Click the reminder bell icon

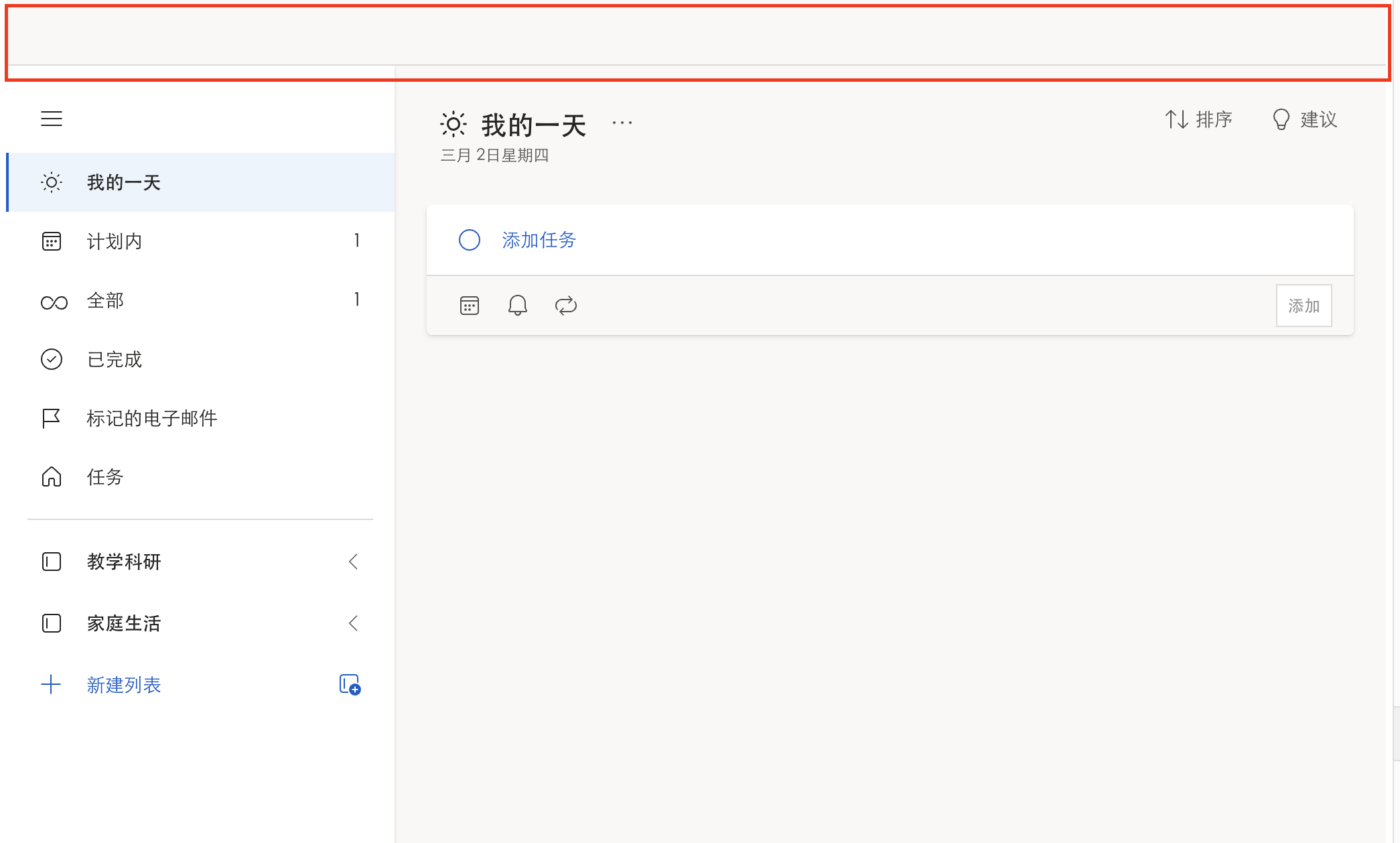coord(517,306)
